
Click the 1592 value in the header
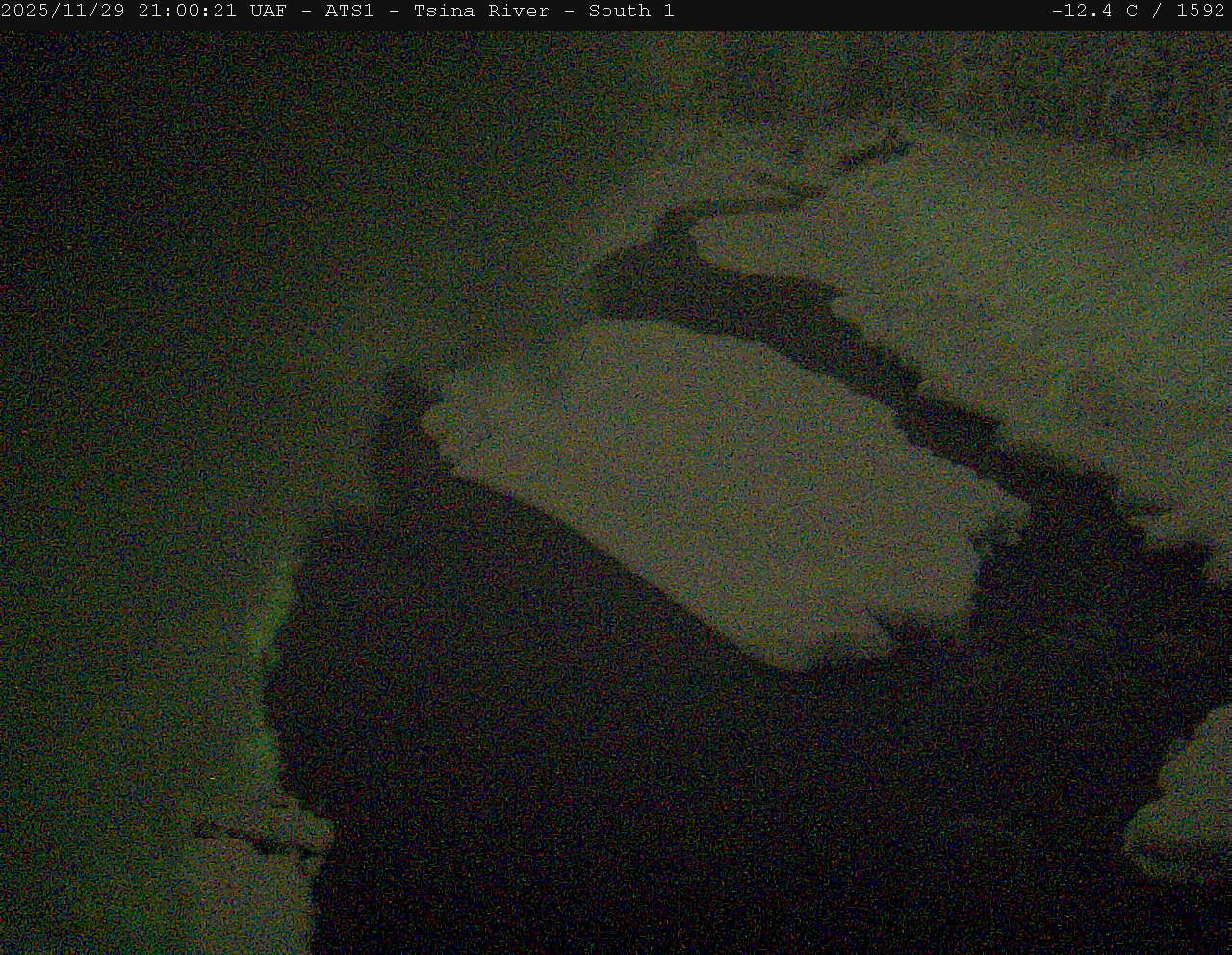tap(1200, 12)
